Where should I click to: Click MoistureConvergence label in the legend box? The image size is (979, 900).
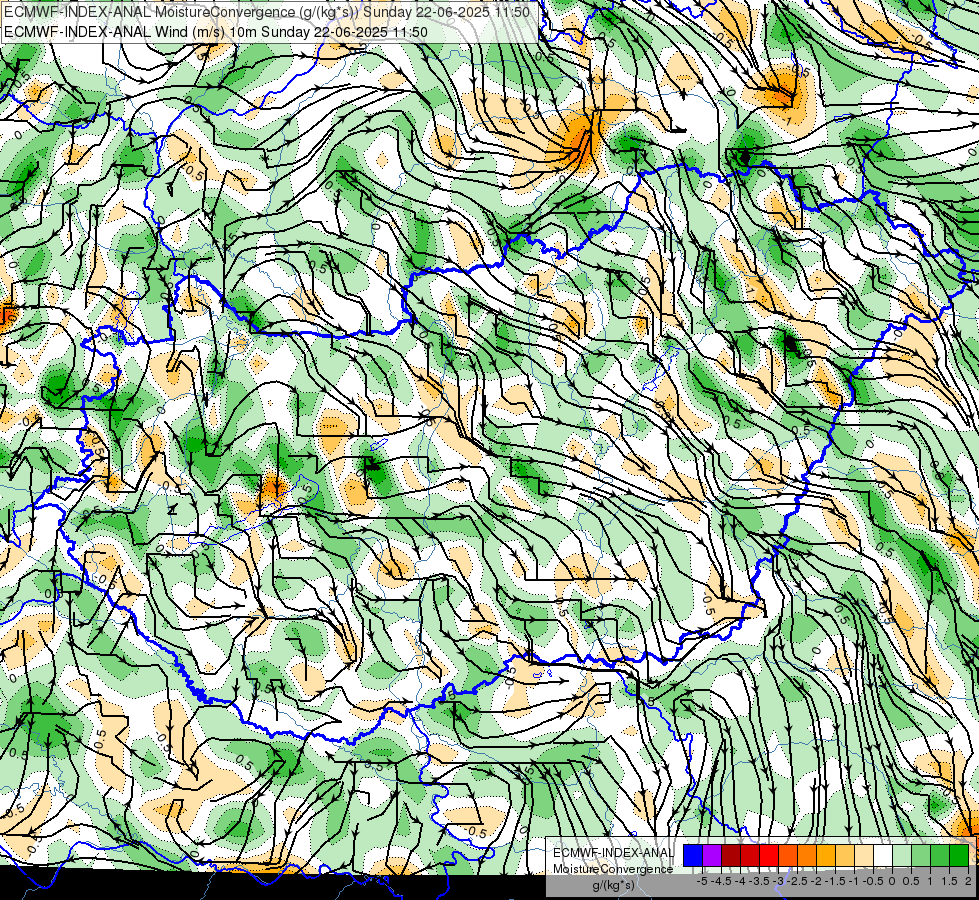[x=613, y=869]
